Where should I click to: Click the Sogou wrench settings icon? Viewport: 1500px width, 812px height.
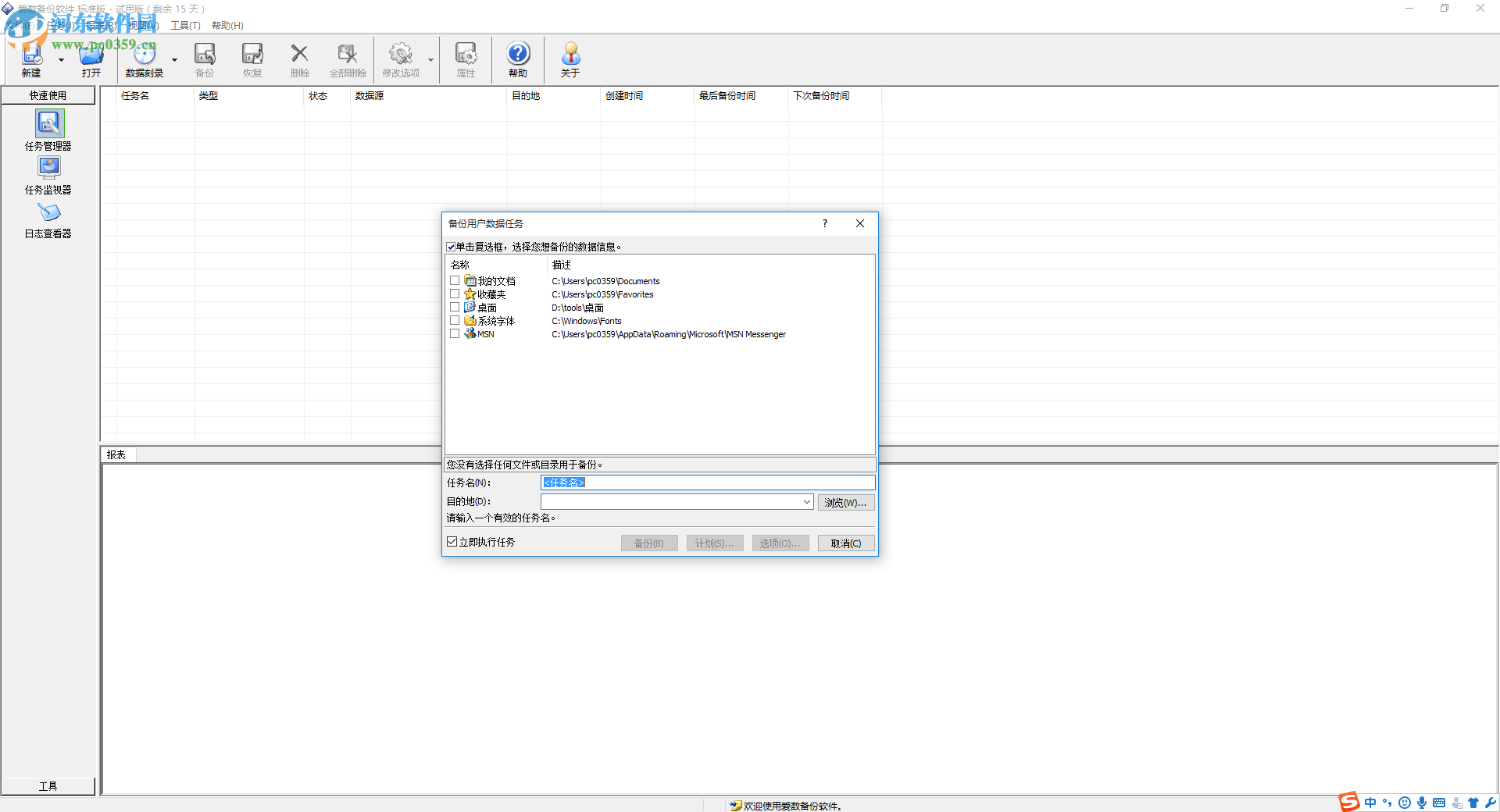(x=1491, y=803)
